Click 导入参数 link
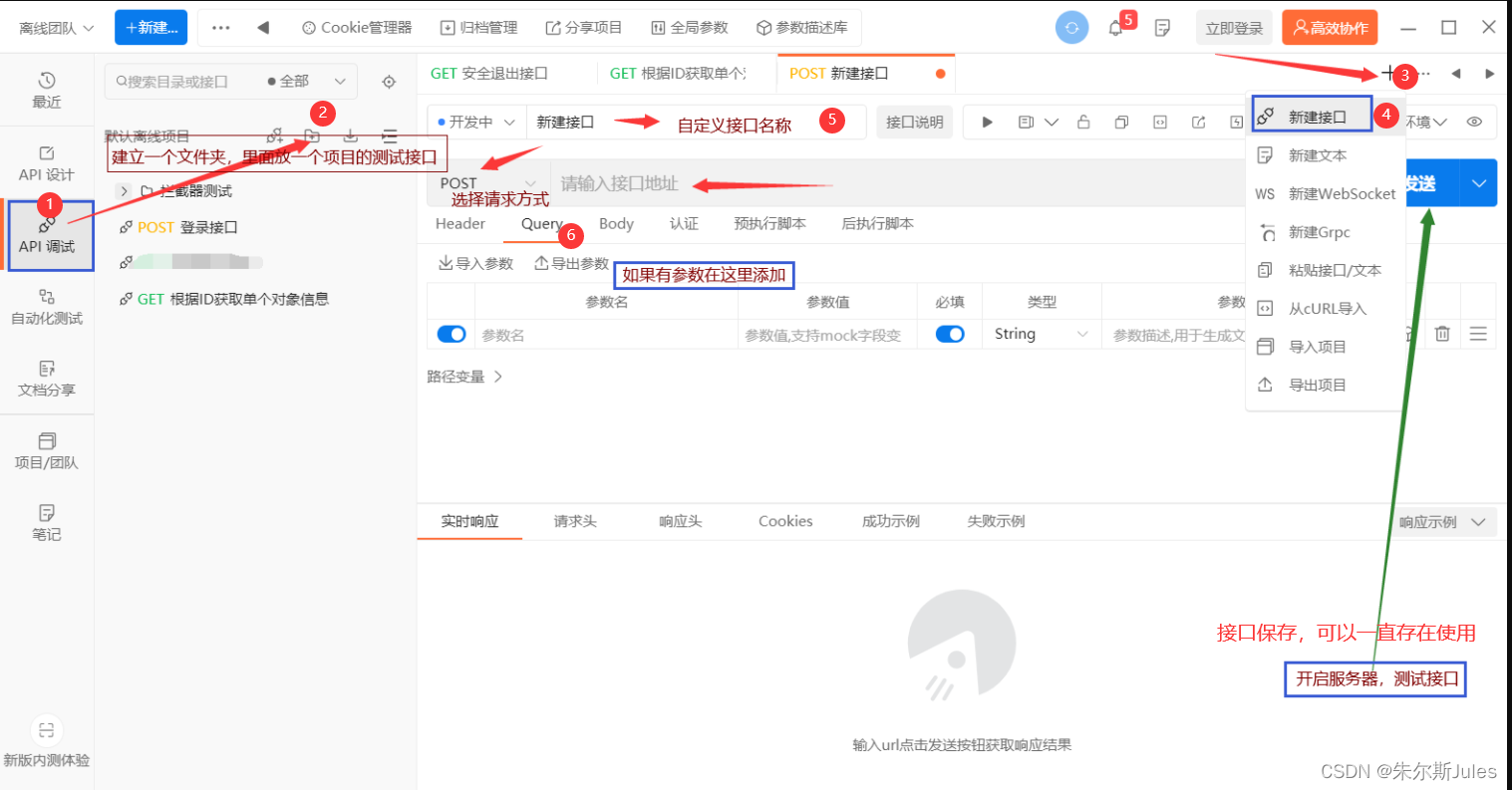The width and height of the screenshot is (1512, 790). pos(475,264)
